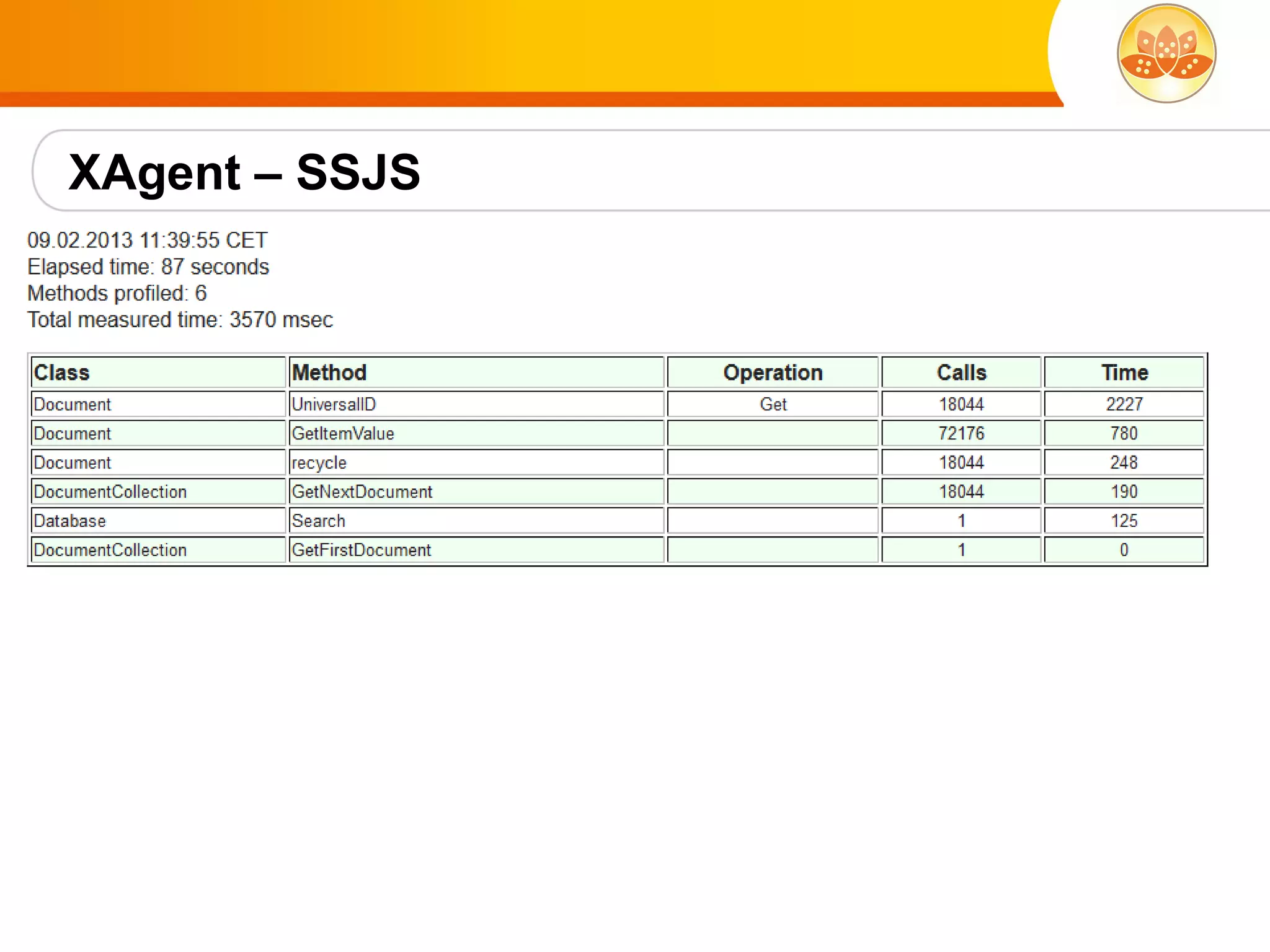
Task: Click the 'Method' column header
Action: (x=476, y=372)
